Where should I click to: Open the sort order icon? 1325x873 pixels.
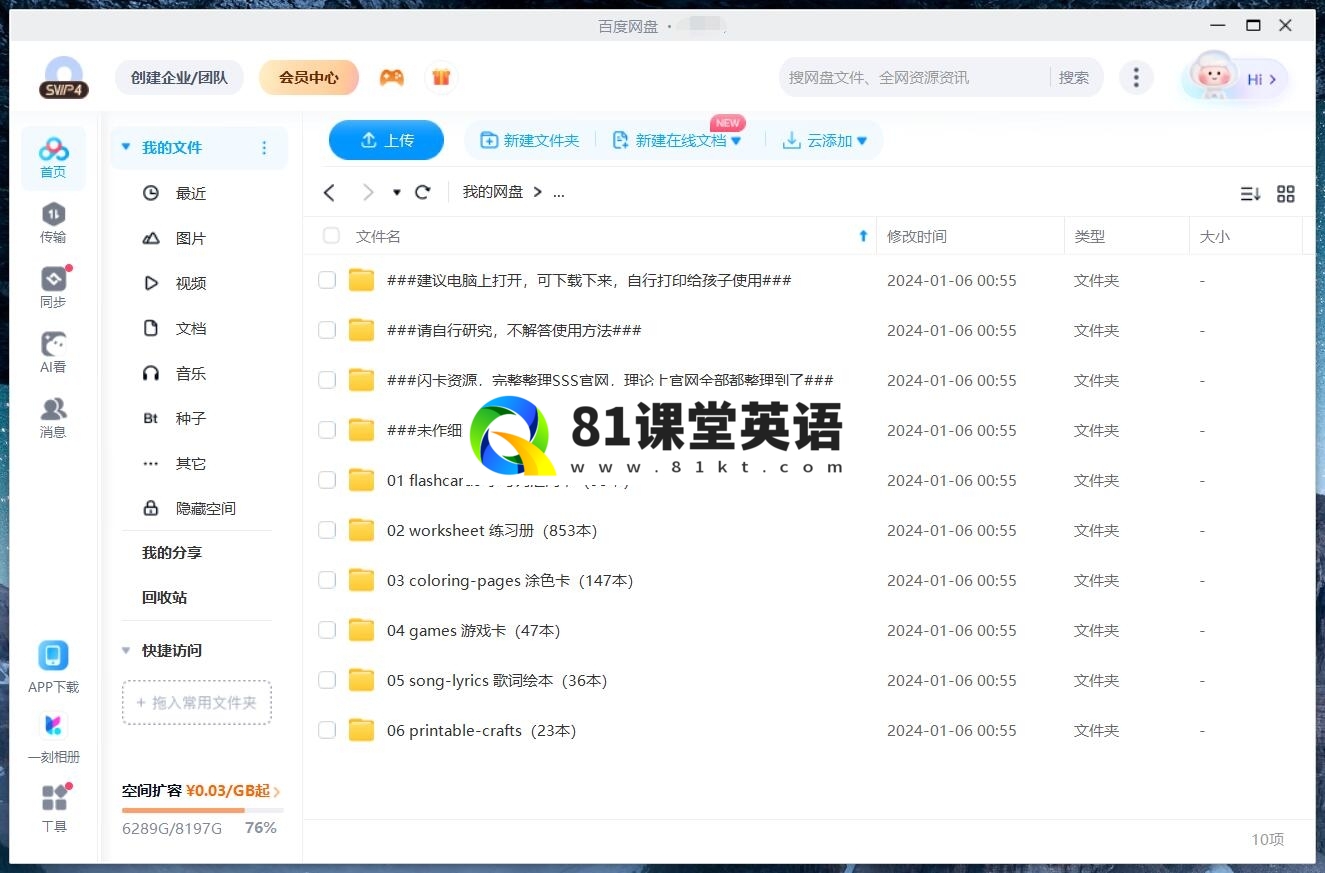[x=1250, y=194]
